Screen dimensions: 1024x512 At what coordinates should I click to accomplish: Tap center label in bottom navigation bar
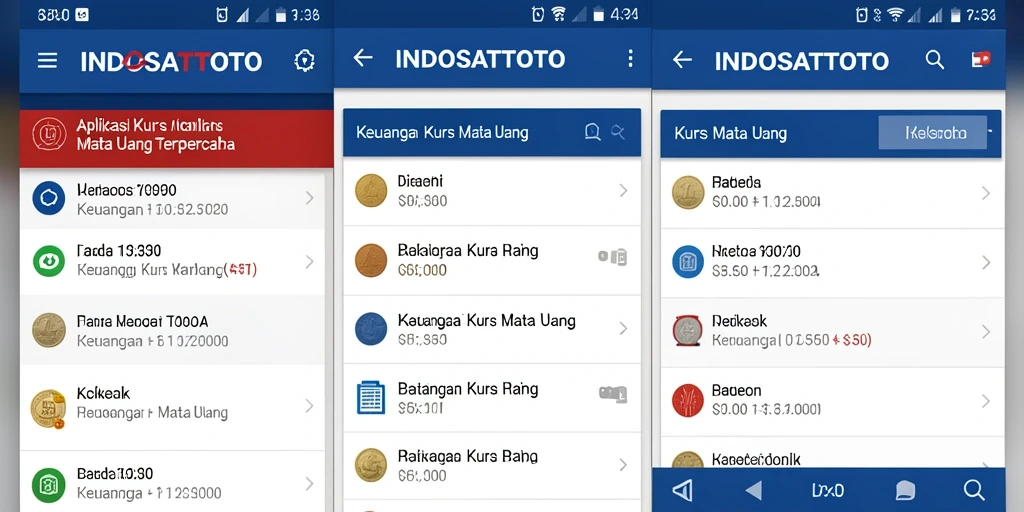[827, 490]
